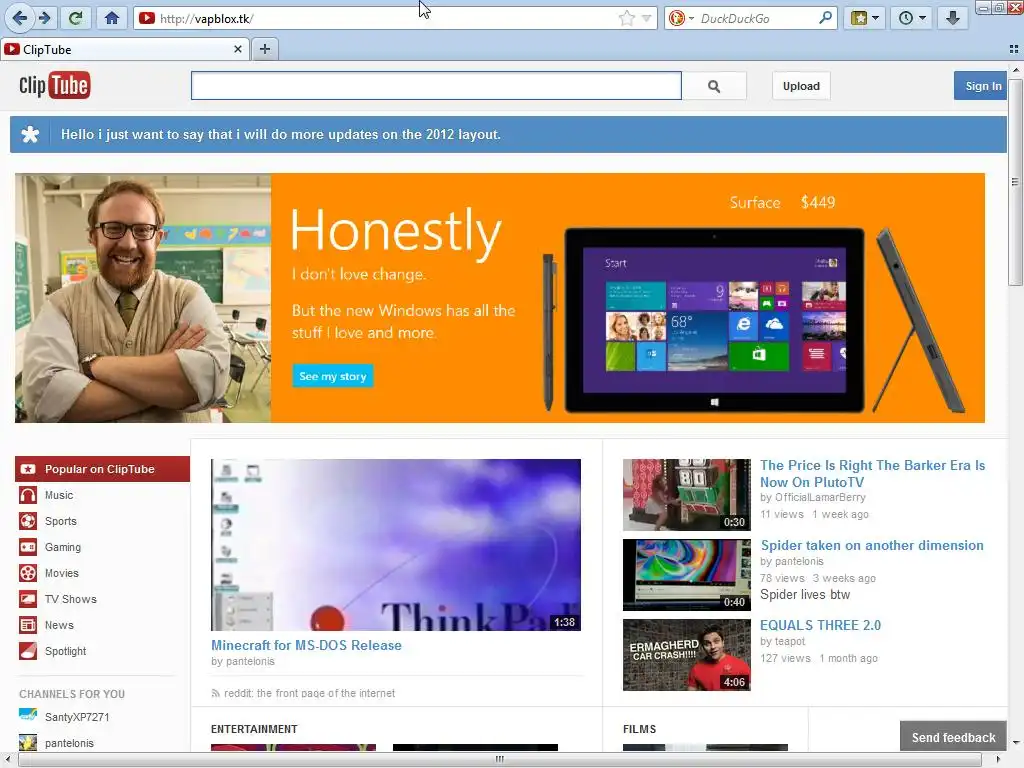
Task: Open the EQUALS THREE 2.0 thumbnail
Action: point(687,655)
